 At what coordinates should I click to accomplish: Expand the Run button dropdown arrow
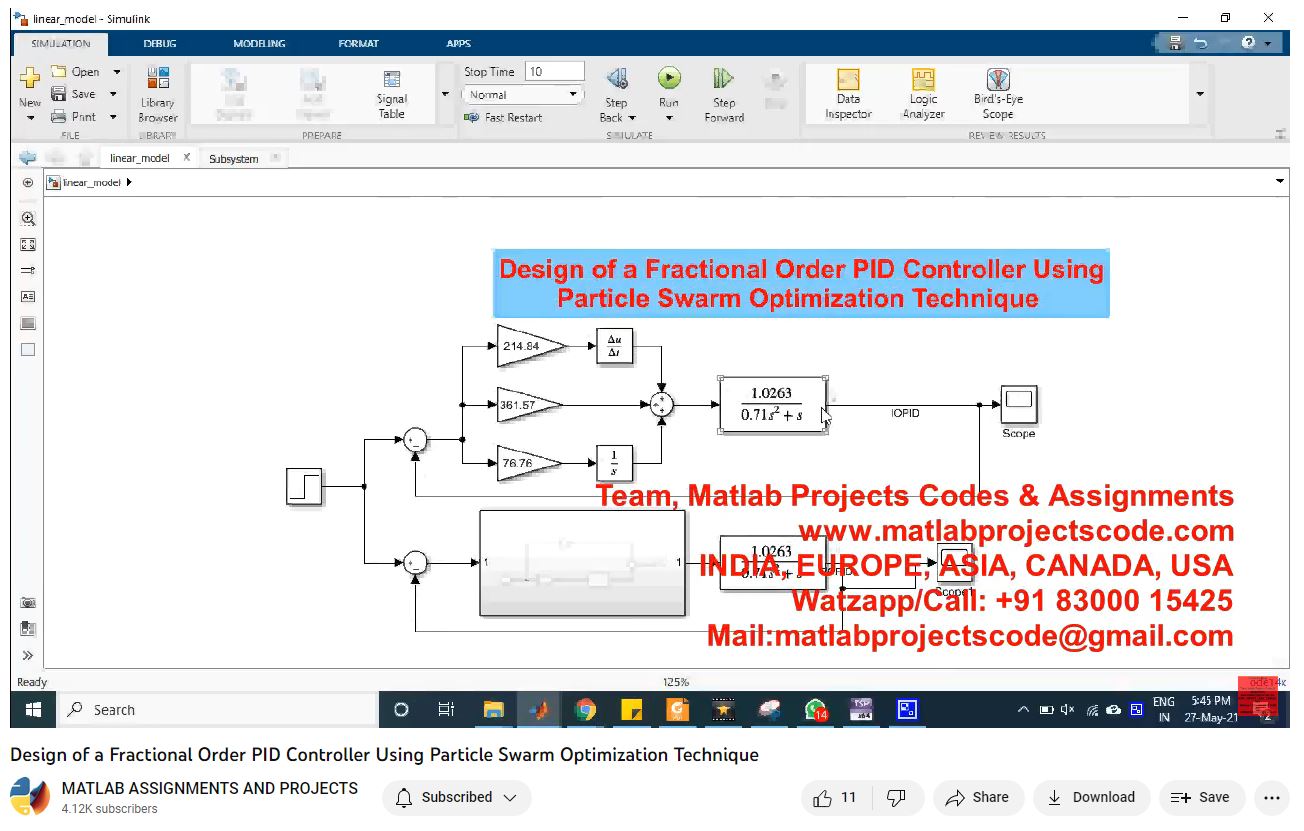669,118
